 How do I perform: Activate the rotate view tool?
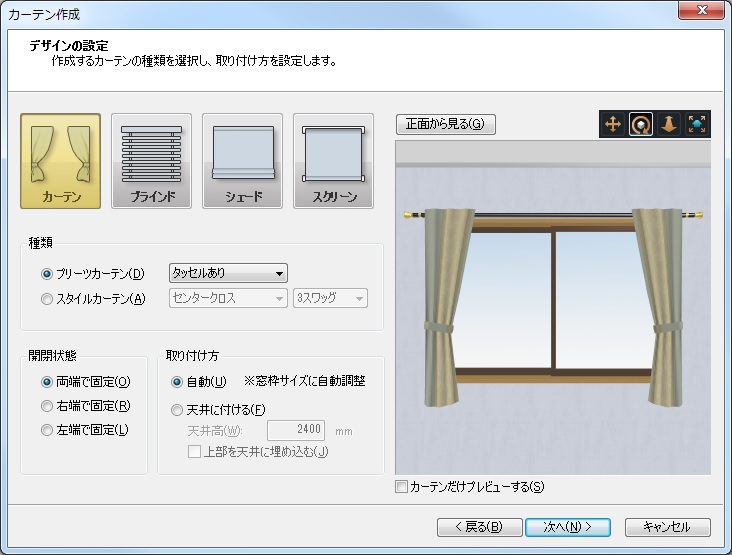(640, 124)
